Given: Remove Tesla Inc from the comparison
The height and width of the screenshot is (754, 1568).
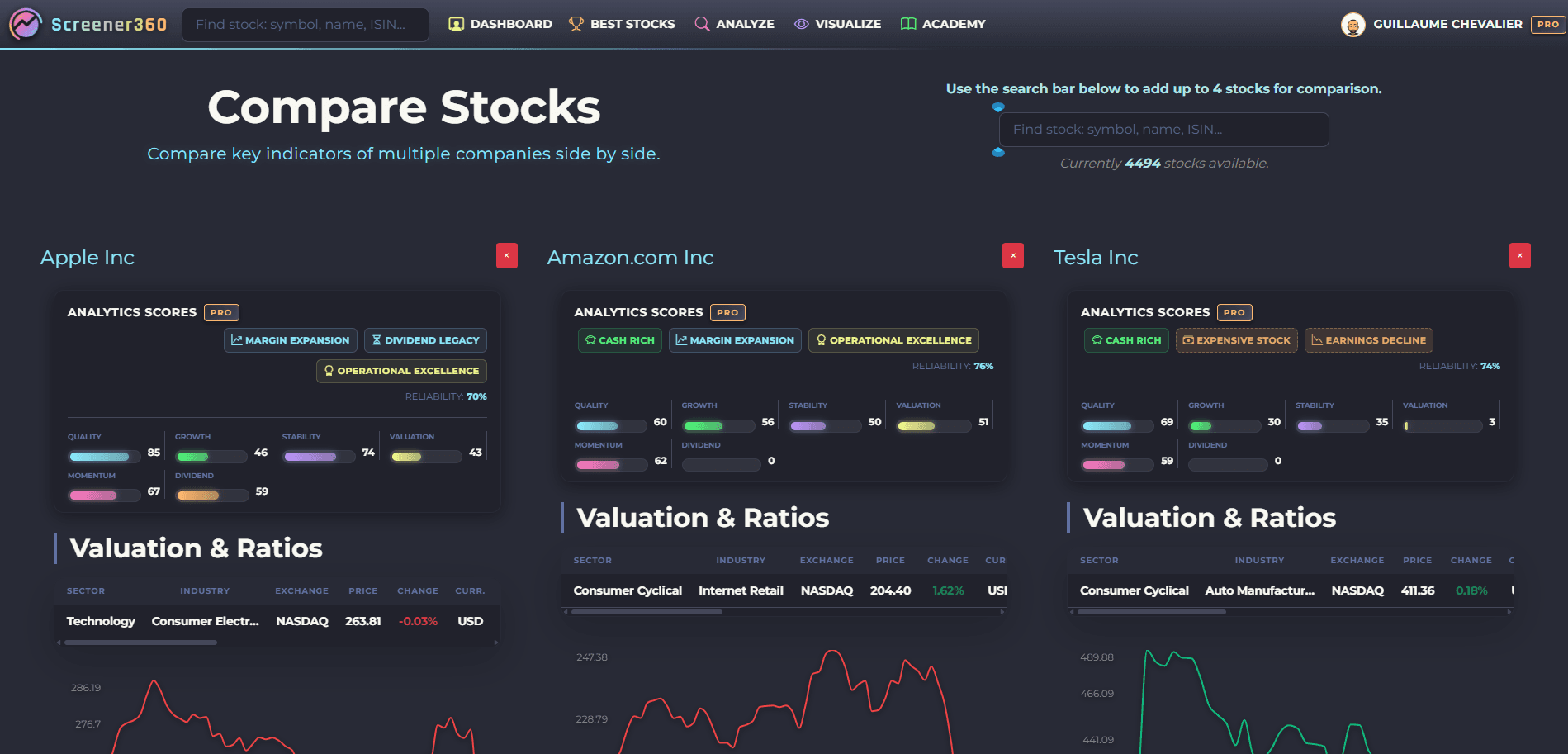Looking at the screenshot, I should coord(1519,256).
